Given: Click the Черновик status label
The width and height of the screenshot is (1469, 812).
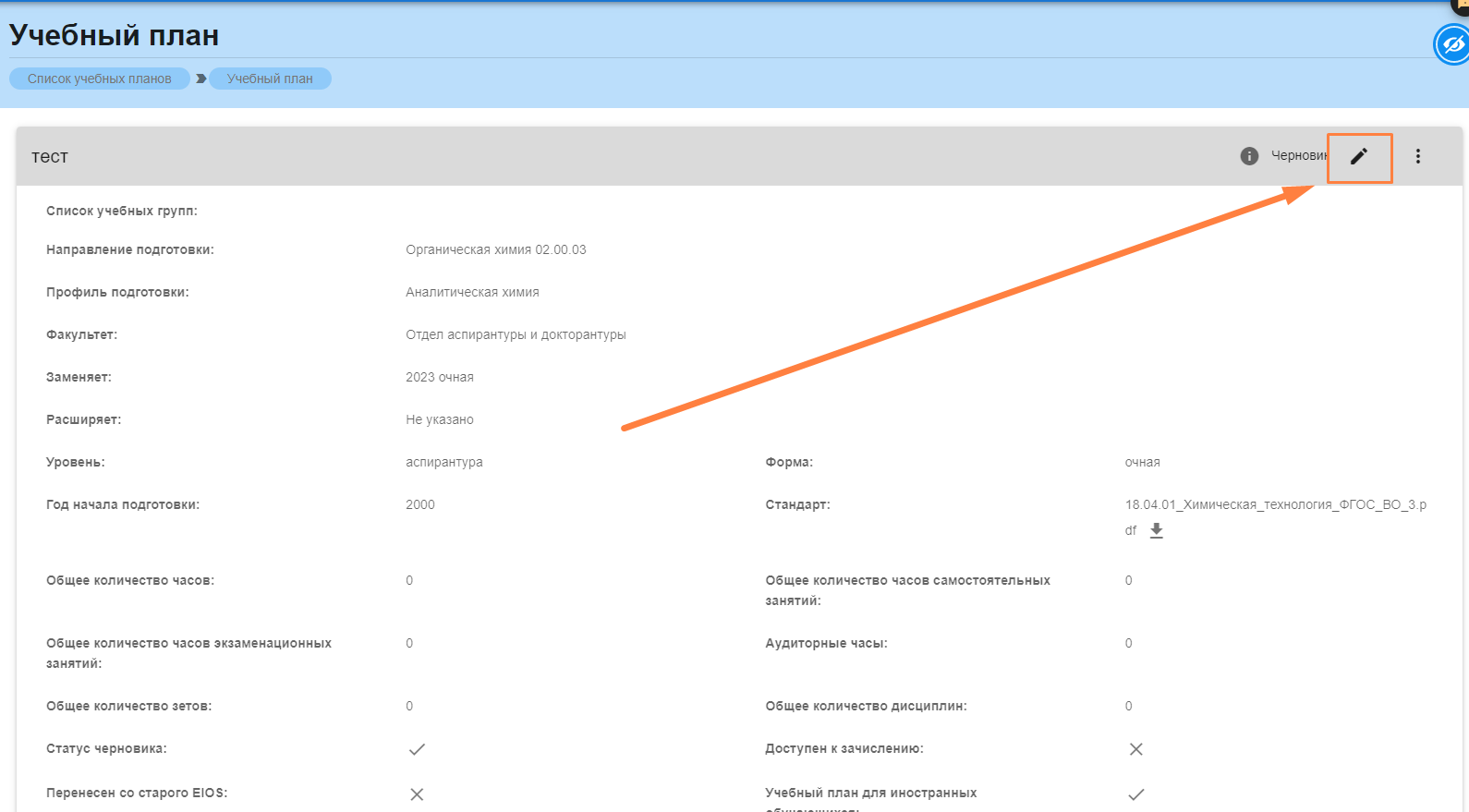Looking at the screenshot, I should (1298, 155).
